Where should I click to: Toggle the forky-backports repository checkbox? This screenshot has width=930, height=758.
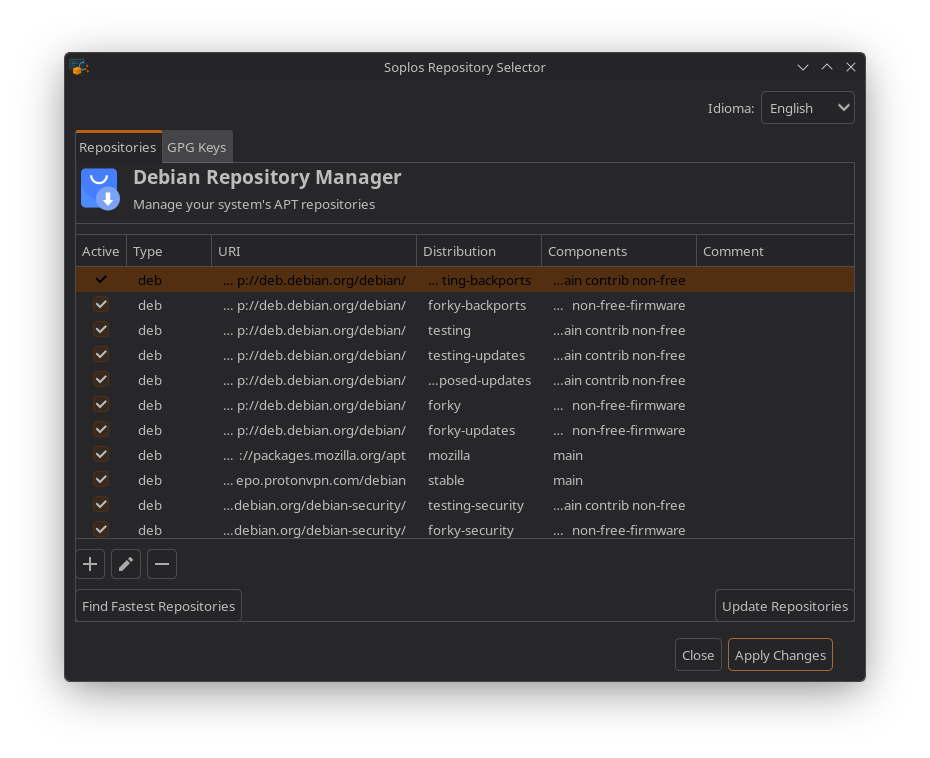(101, 304)
